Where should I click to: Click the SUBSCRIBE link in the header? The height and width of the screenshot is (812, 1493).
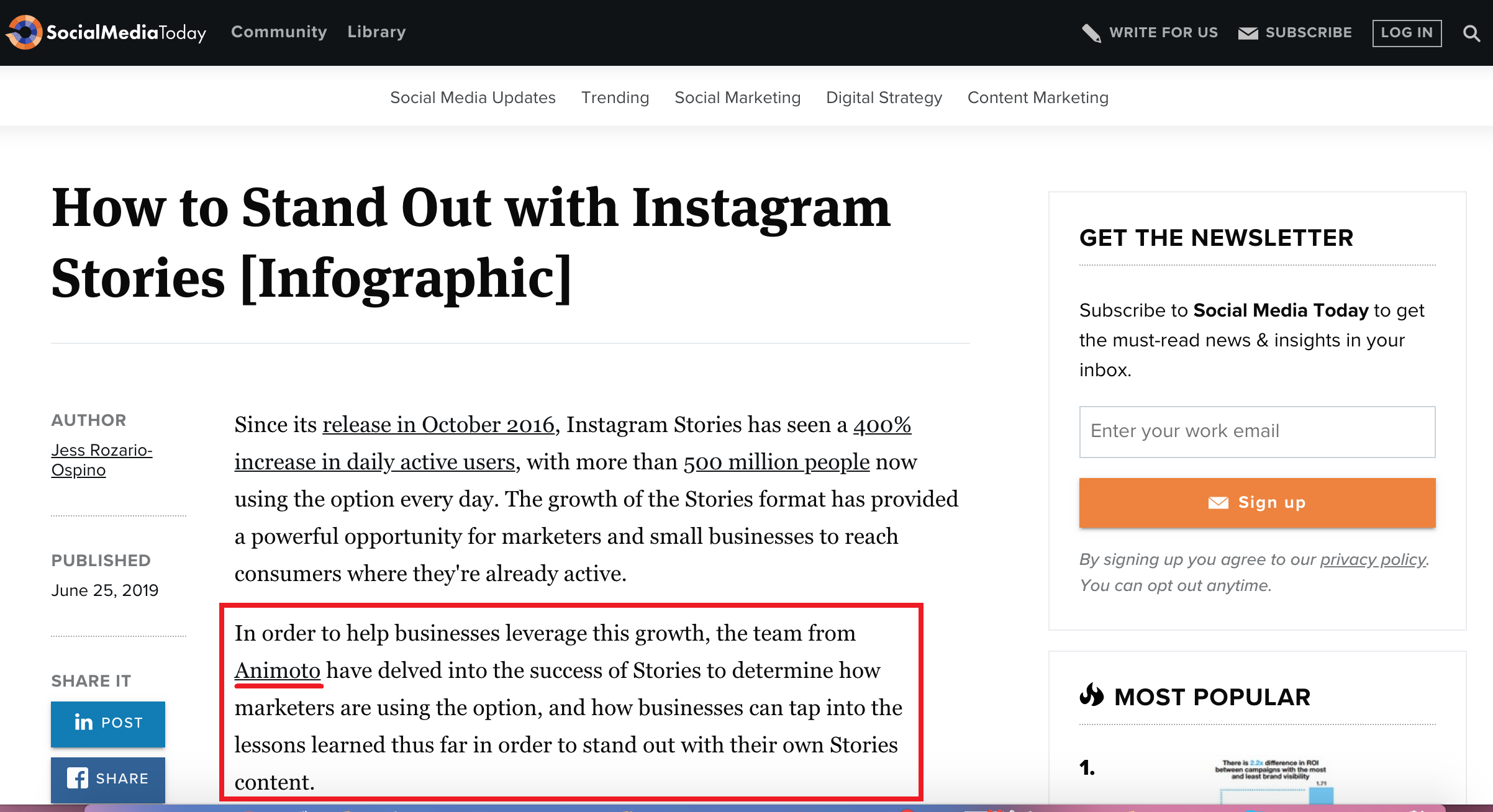[1309, 32]
